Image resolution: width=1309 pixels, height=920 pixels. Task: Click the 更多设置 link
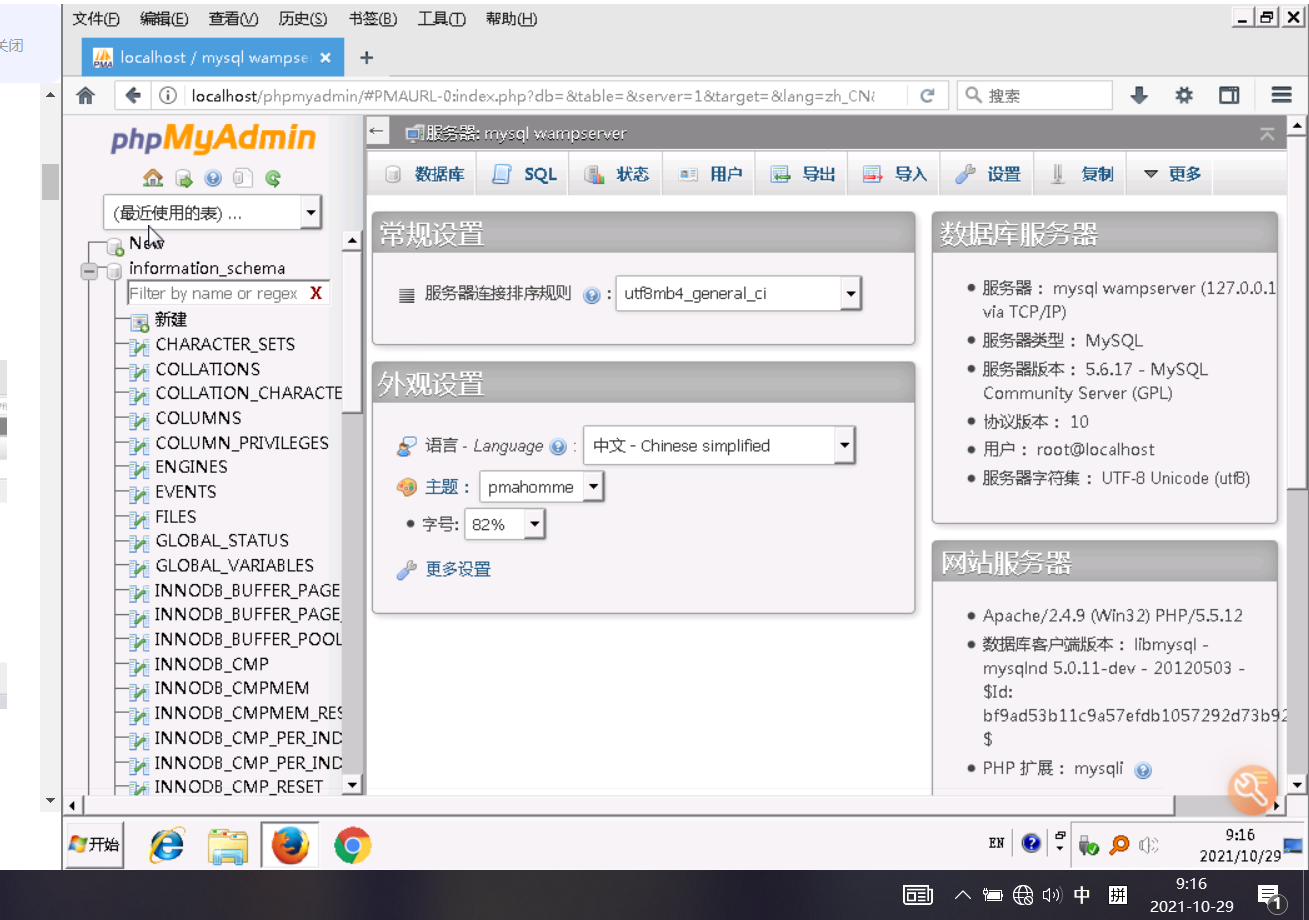click(x=458, y=570)
